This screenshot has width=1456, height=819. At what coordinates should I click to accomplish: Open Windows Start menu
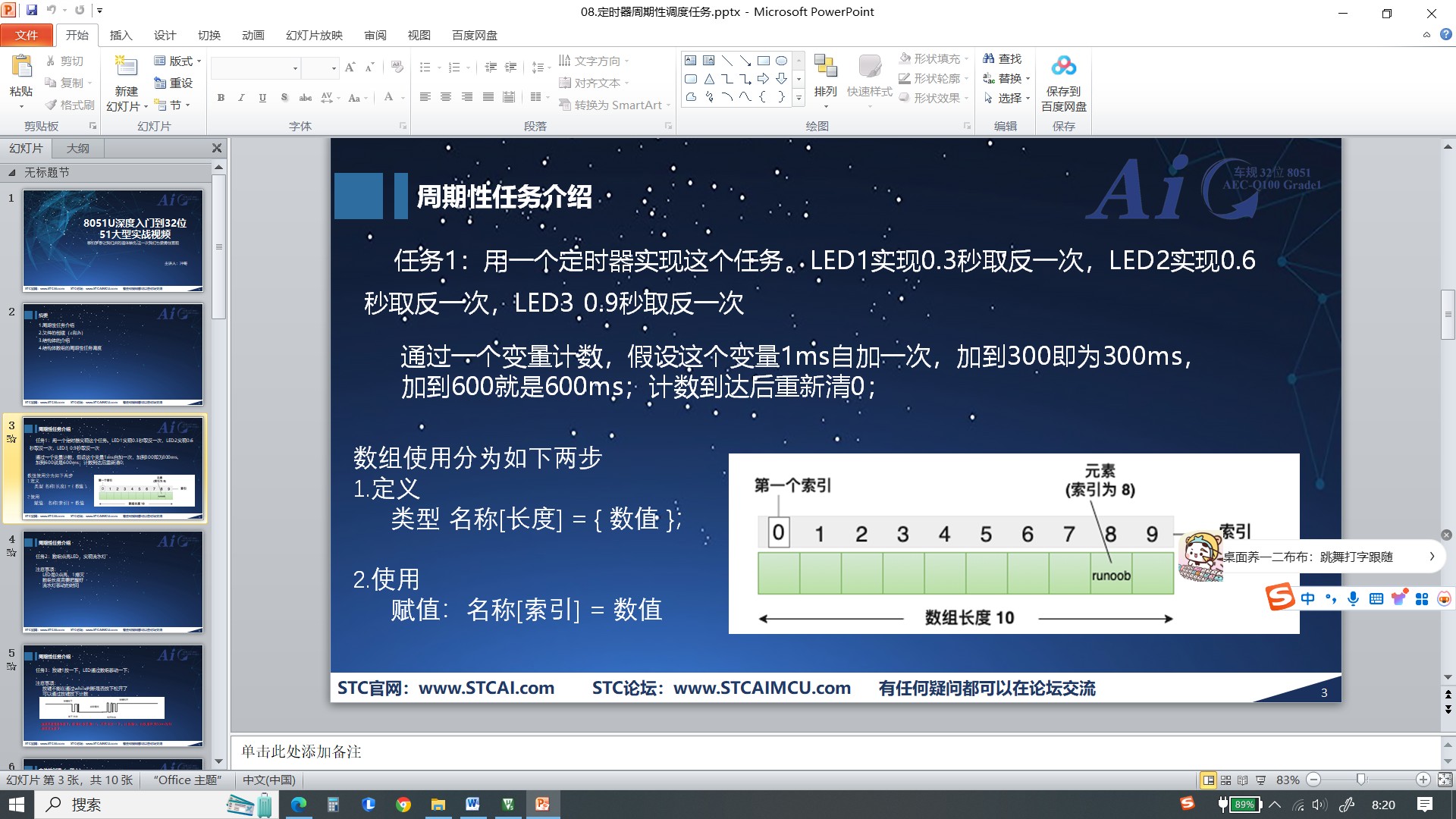point(17,804)
